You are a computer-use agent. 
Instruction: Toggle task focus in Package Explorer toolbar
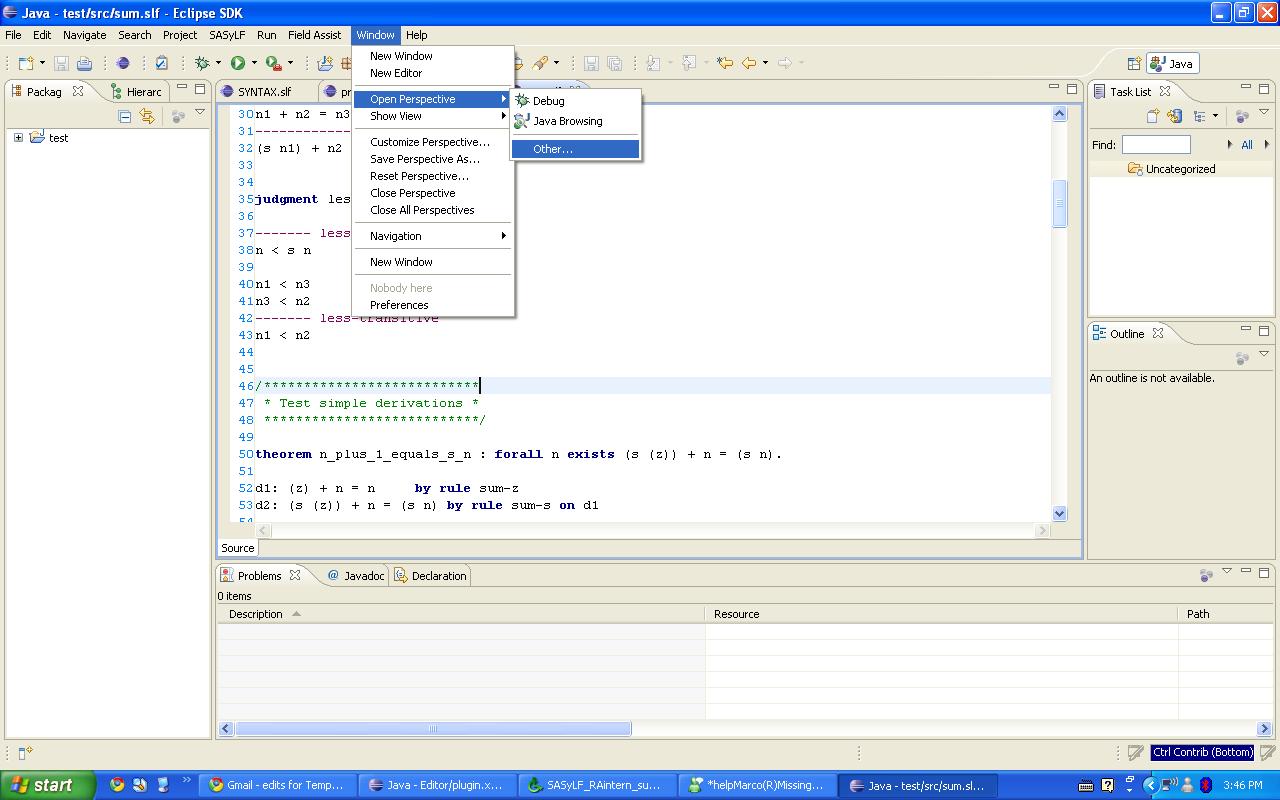[x=178, y=116]
